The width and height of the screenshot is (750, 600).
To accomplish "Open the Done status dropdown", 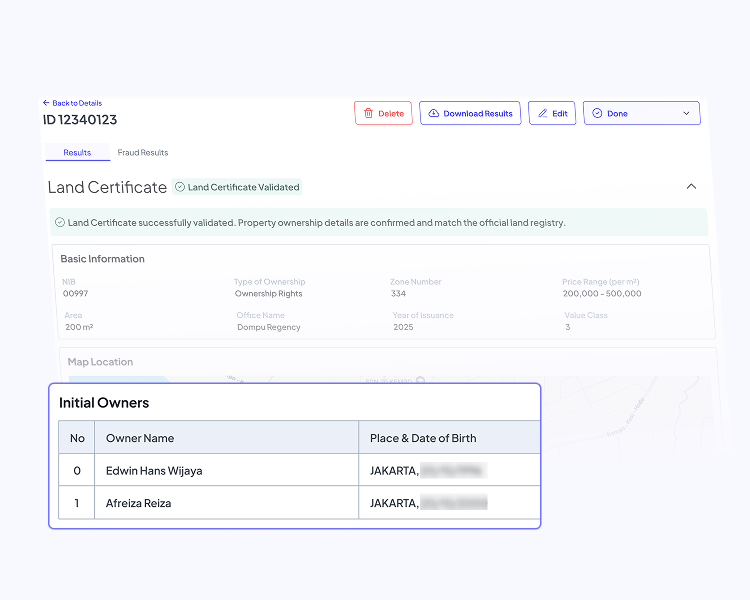I will pos(641,113).
